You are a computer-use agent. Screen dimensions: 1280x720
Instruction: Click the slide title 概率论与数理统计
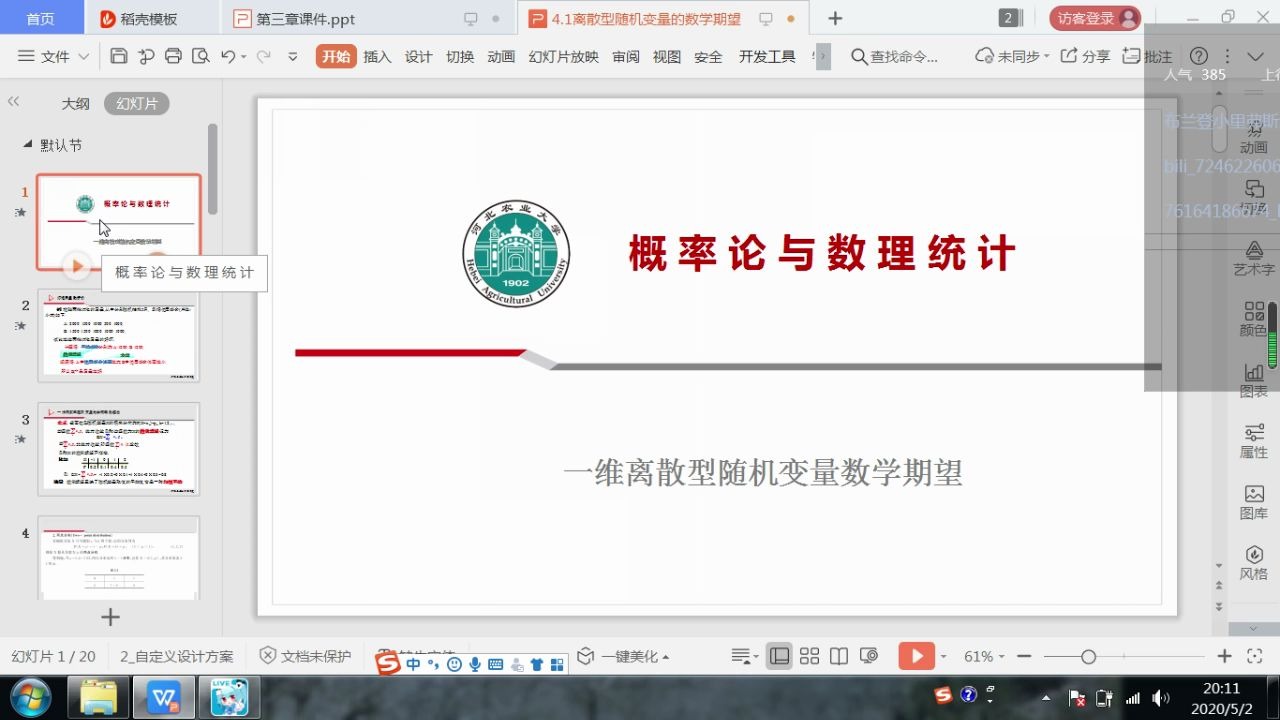pyautogui.click(x=822, y=254)
